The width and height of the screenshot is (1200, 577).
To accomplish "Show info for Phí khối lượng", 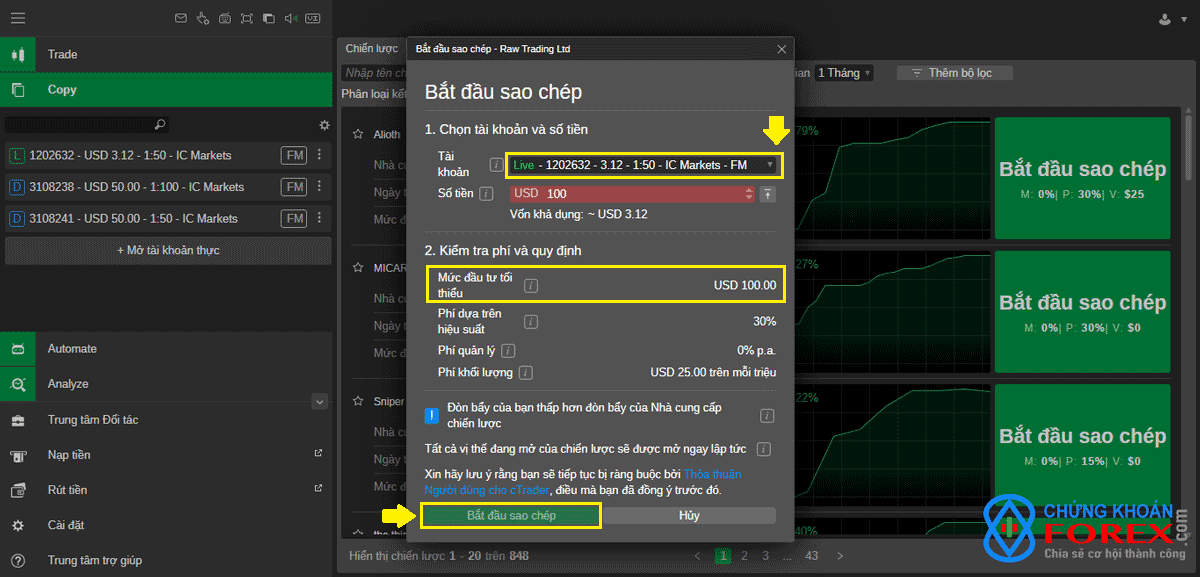I will click(526, 372).
